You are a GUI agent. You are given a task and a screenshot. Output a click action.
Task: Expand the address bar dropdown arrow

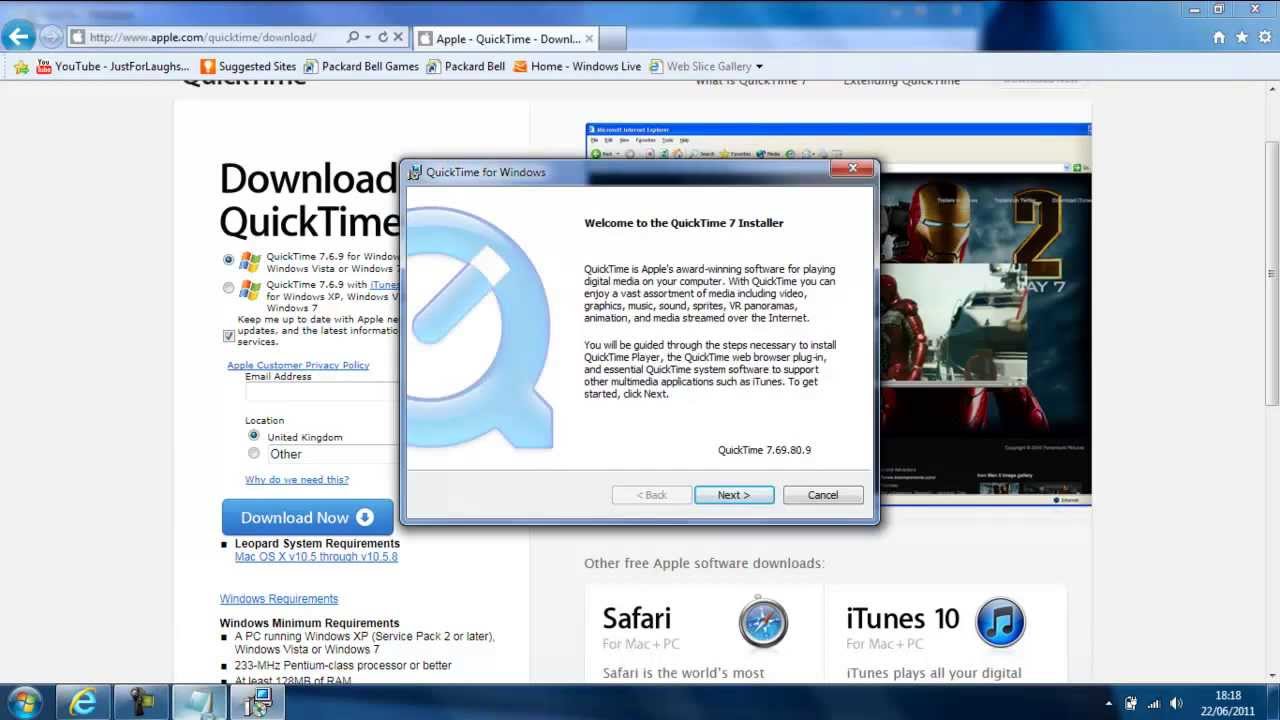point(368,38)
